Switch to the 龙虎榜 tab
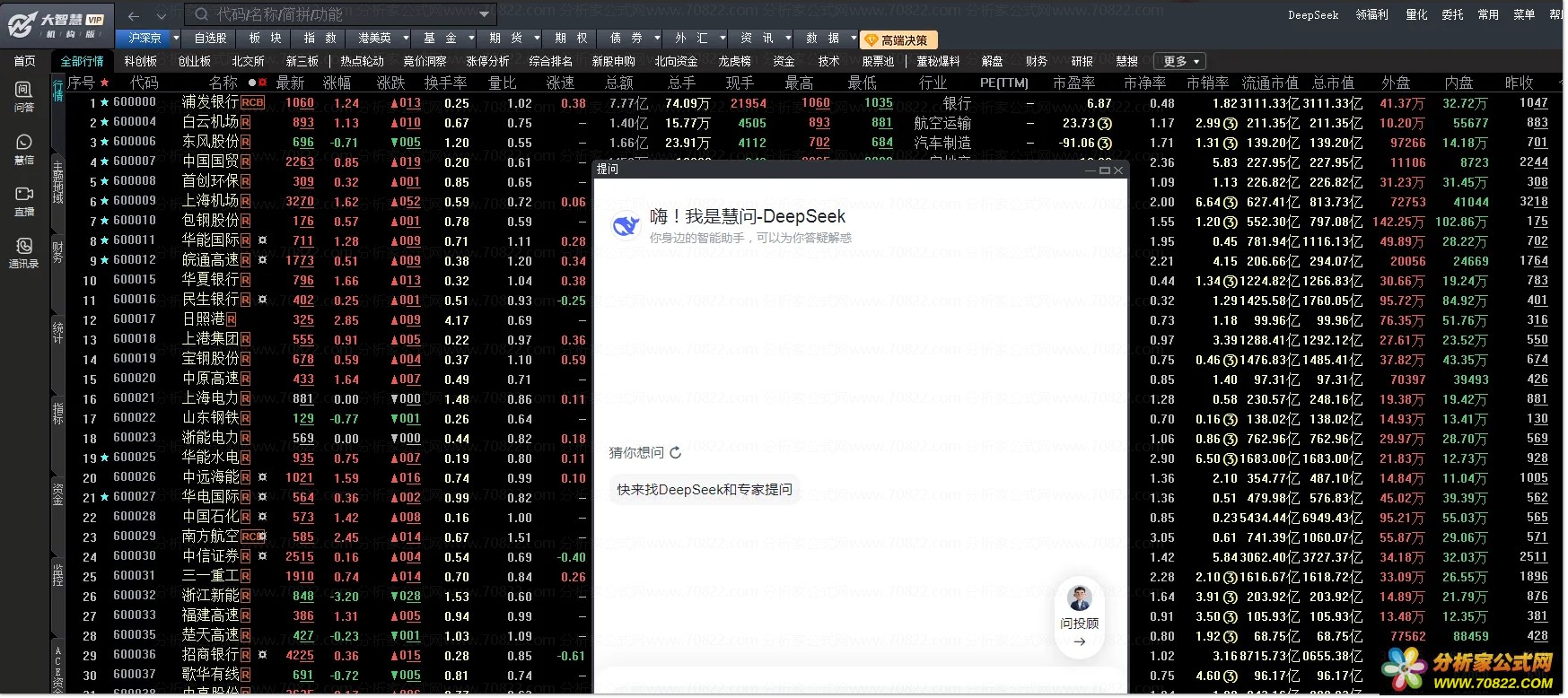 coord(734,62)
